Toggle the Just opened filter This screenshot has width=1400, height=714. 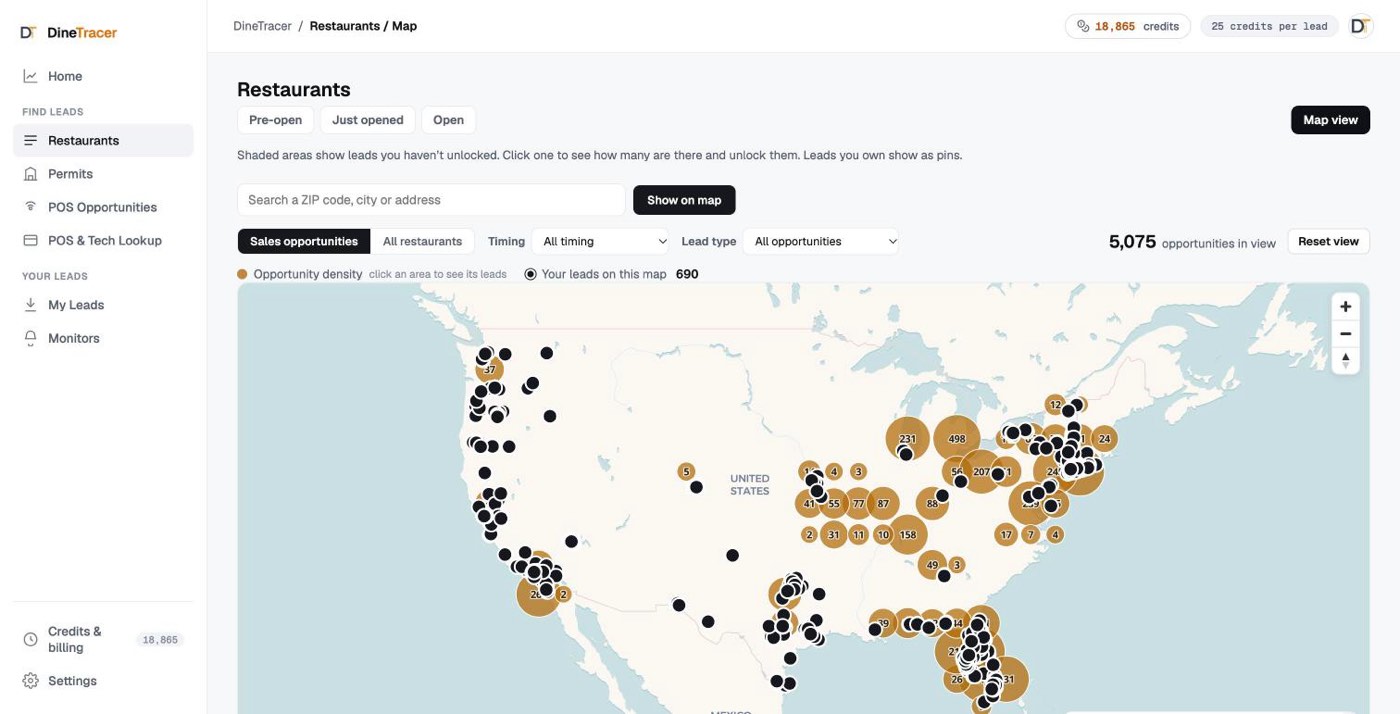(368, 120)
